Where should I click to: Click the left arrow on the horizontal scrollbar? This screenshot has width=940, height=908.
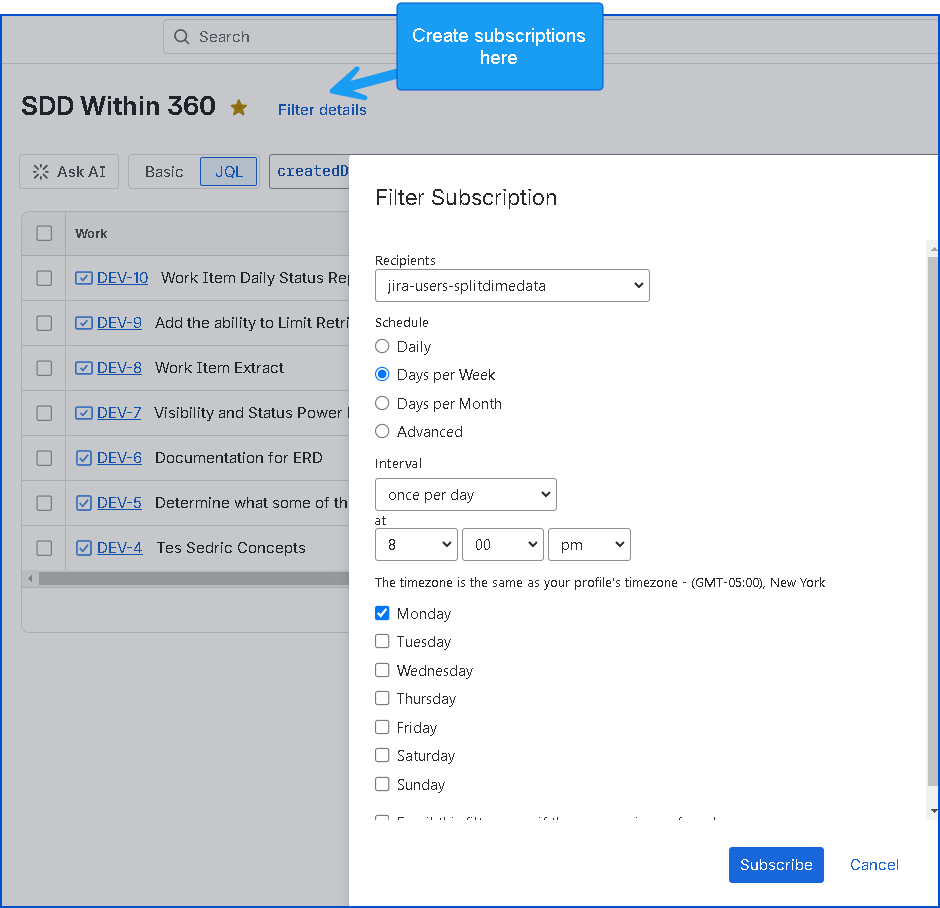(x=30, y=578)
